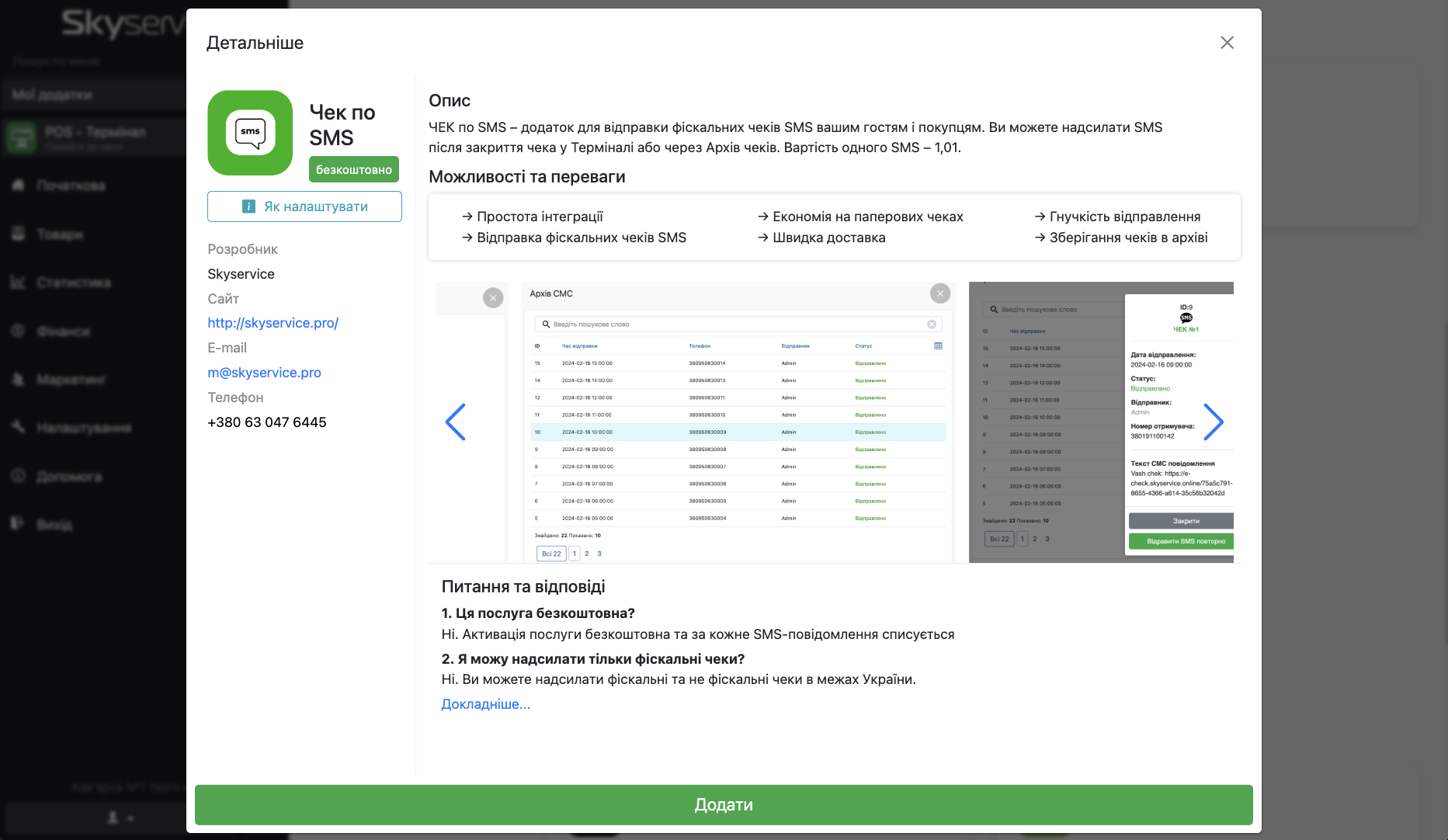Screen dimensions: 1448x840
Task: Open the Докладніше... link
Action: (485, 704)
